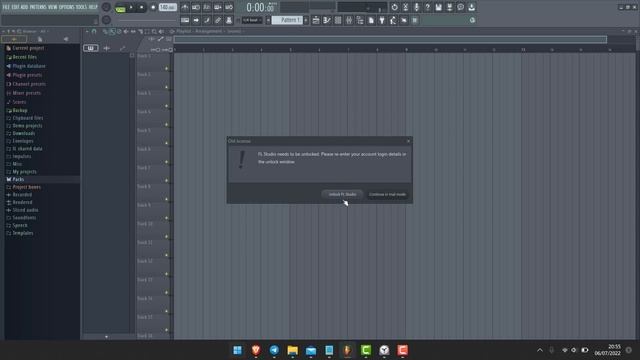Open Telegram from the taskbar
Screen dimensions: 640x360
(x=274, y=350)
